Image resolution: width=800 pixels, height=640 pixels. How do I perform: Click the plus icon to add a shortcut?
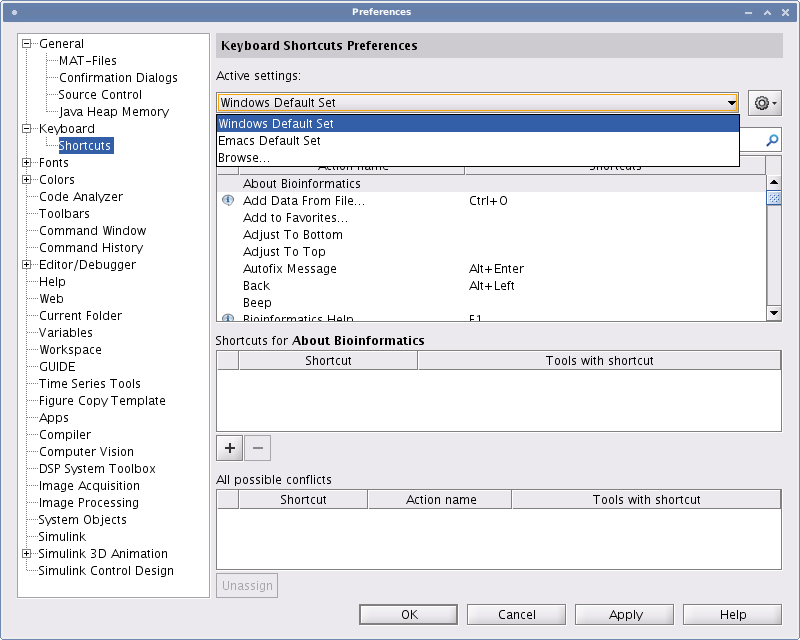tap(229, 448)
